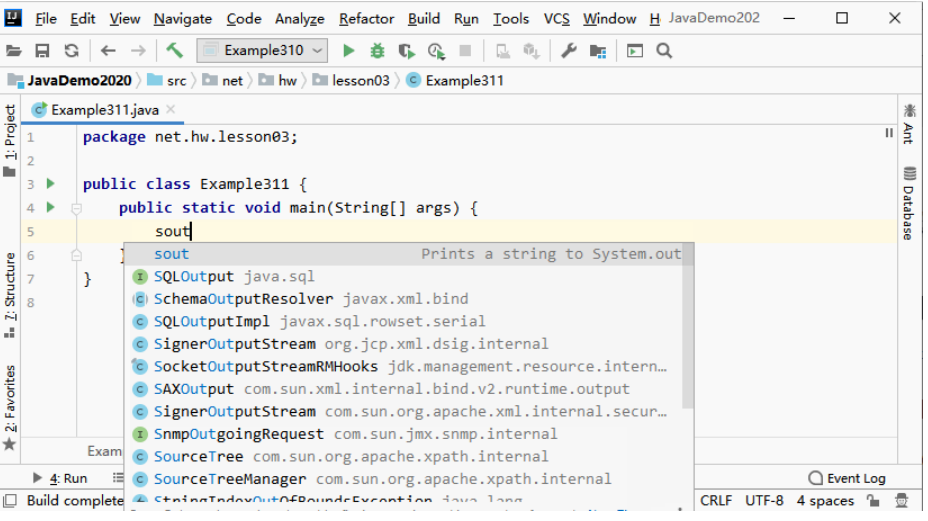Open the Edit menu

point(82,19)
